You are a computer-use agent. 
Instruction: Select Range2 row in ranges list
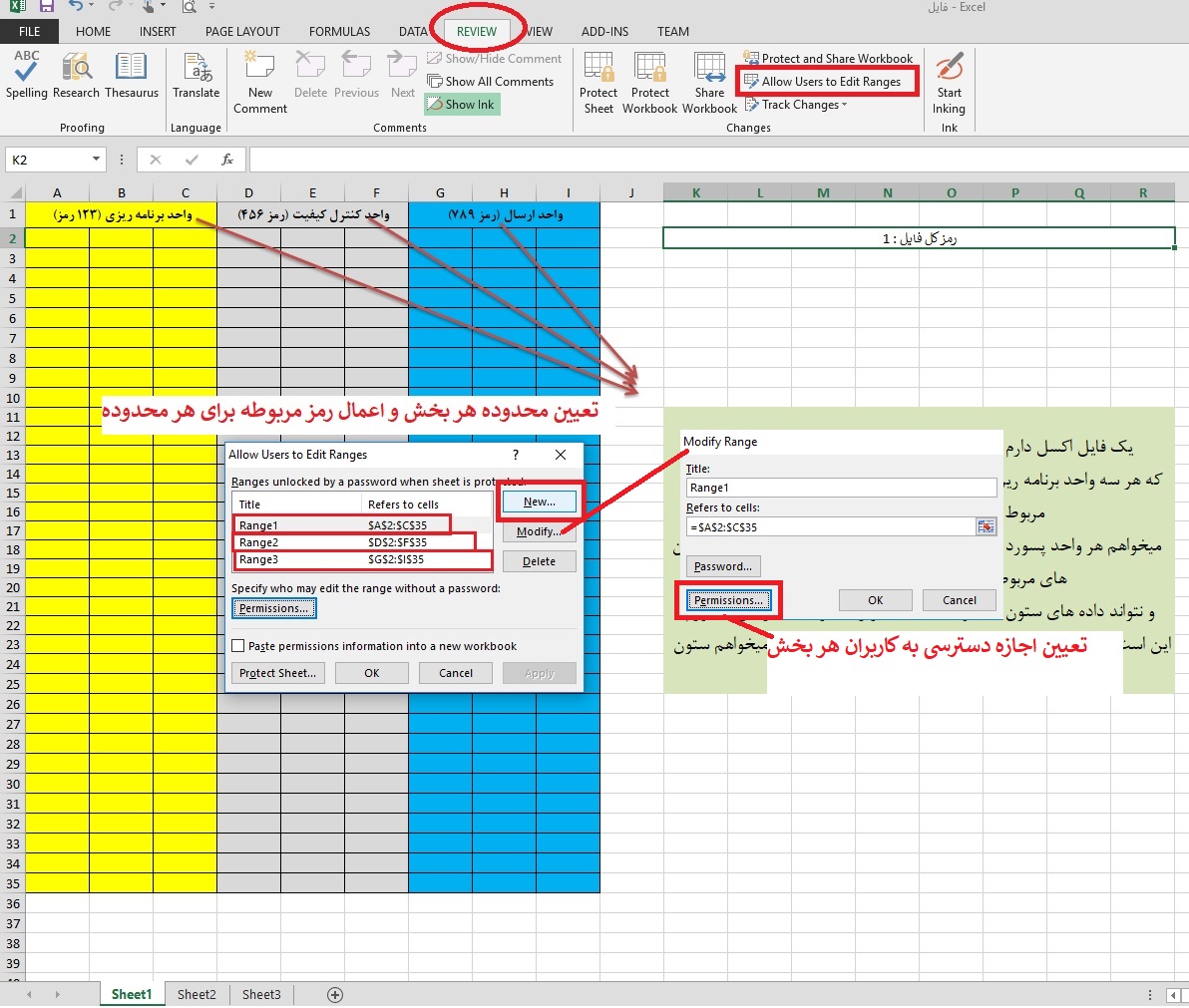[x=362, y=542]
